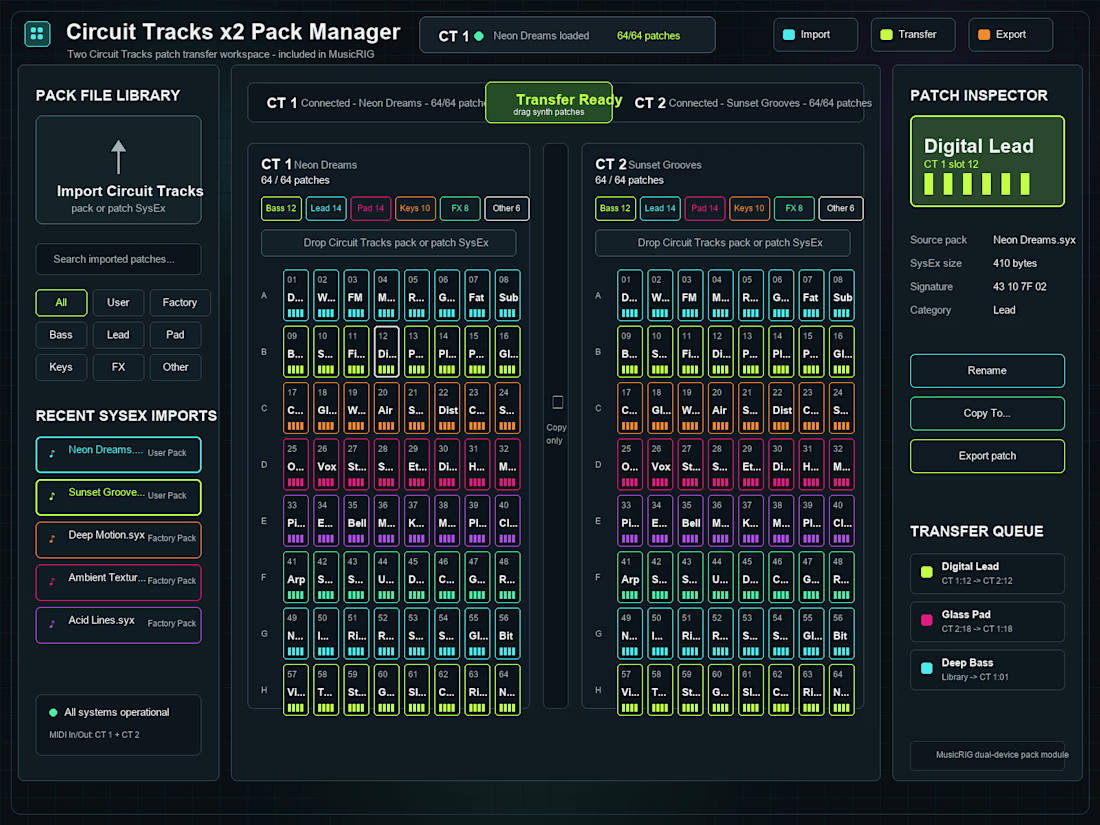Toggle the Copy only checkbox

pos(557,402)
